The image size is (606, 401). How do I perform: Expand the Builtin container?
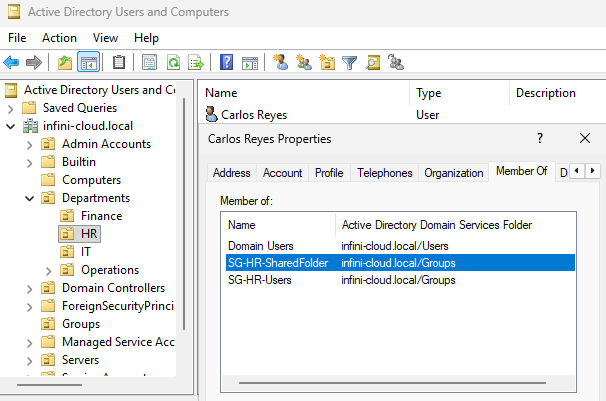30,163
